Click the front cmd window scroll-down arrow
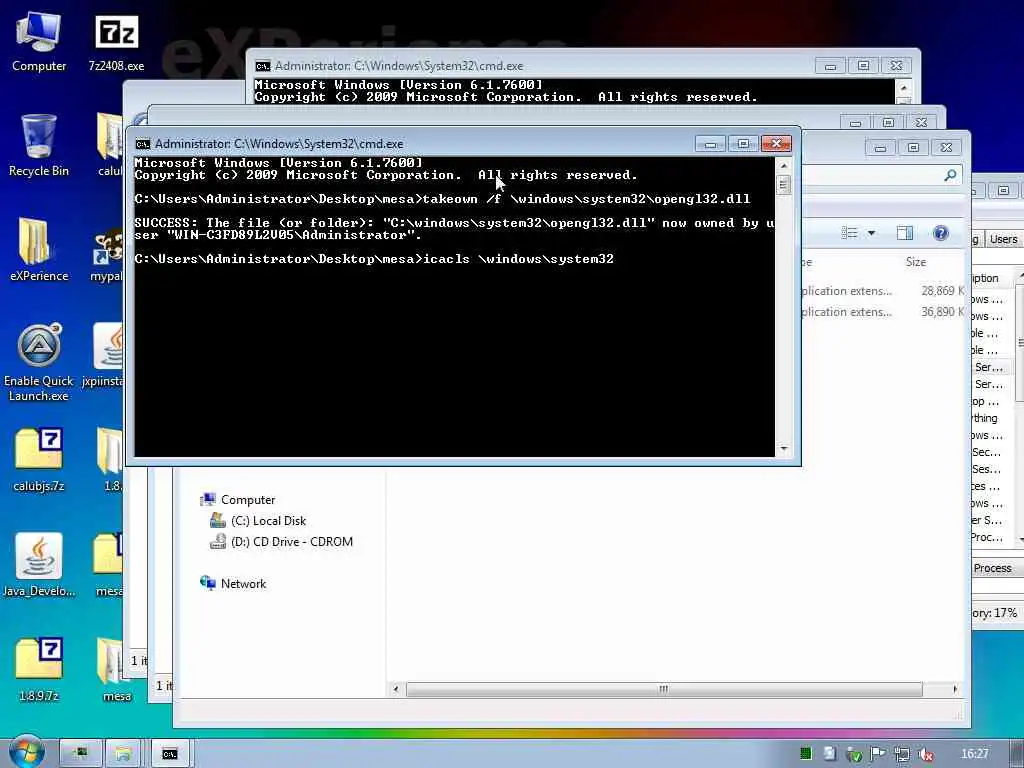The width and height of the screenshot is (1024, 768). [x=784, y=449]
